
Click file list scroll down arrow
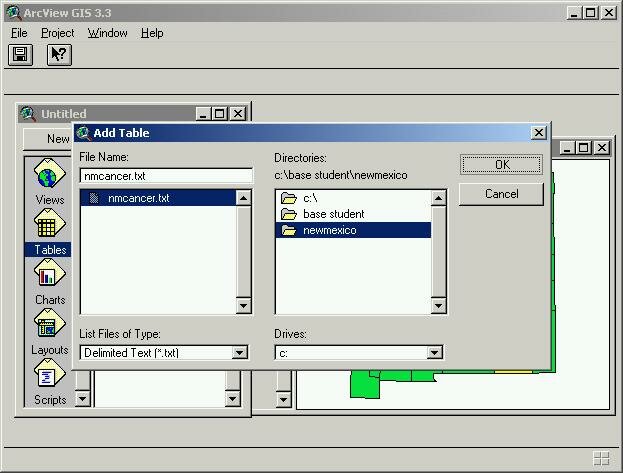point(243,306)
